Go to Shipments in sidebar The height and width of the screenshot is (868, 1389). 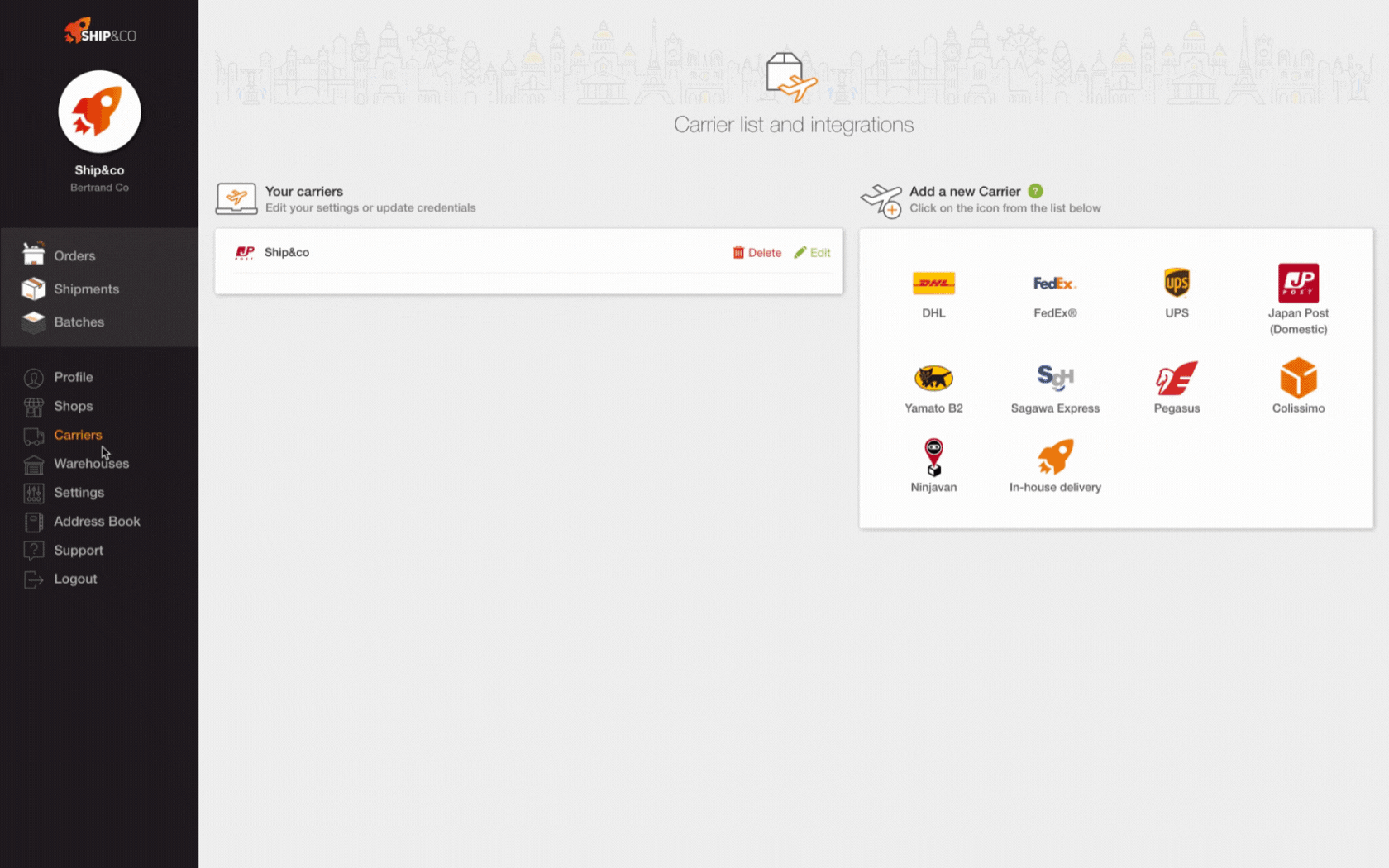pyautogui.click(x=87, y=289)
